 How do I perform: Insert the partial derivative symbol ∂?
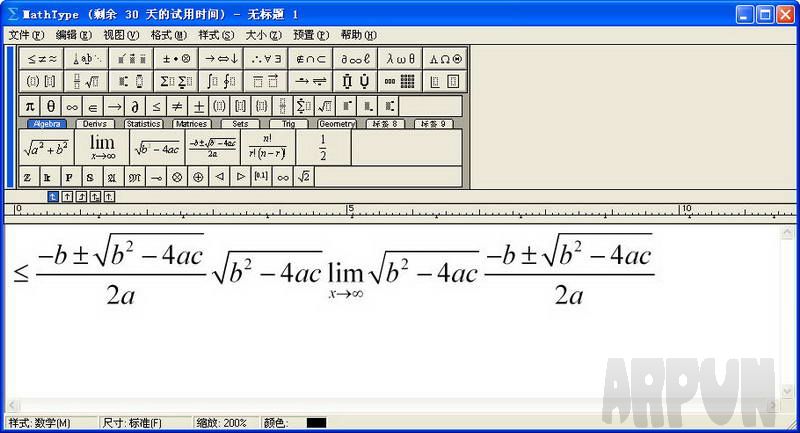tap(135, 106)
